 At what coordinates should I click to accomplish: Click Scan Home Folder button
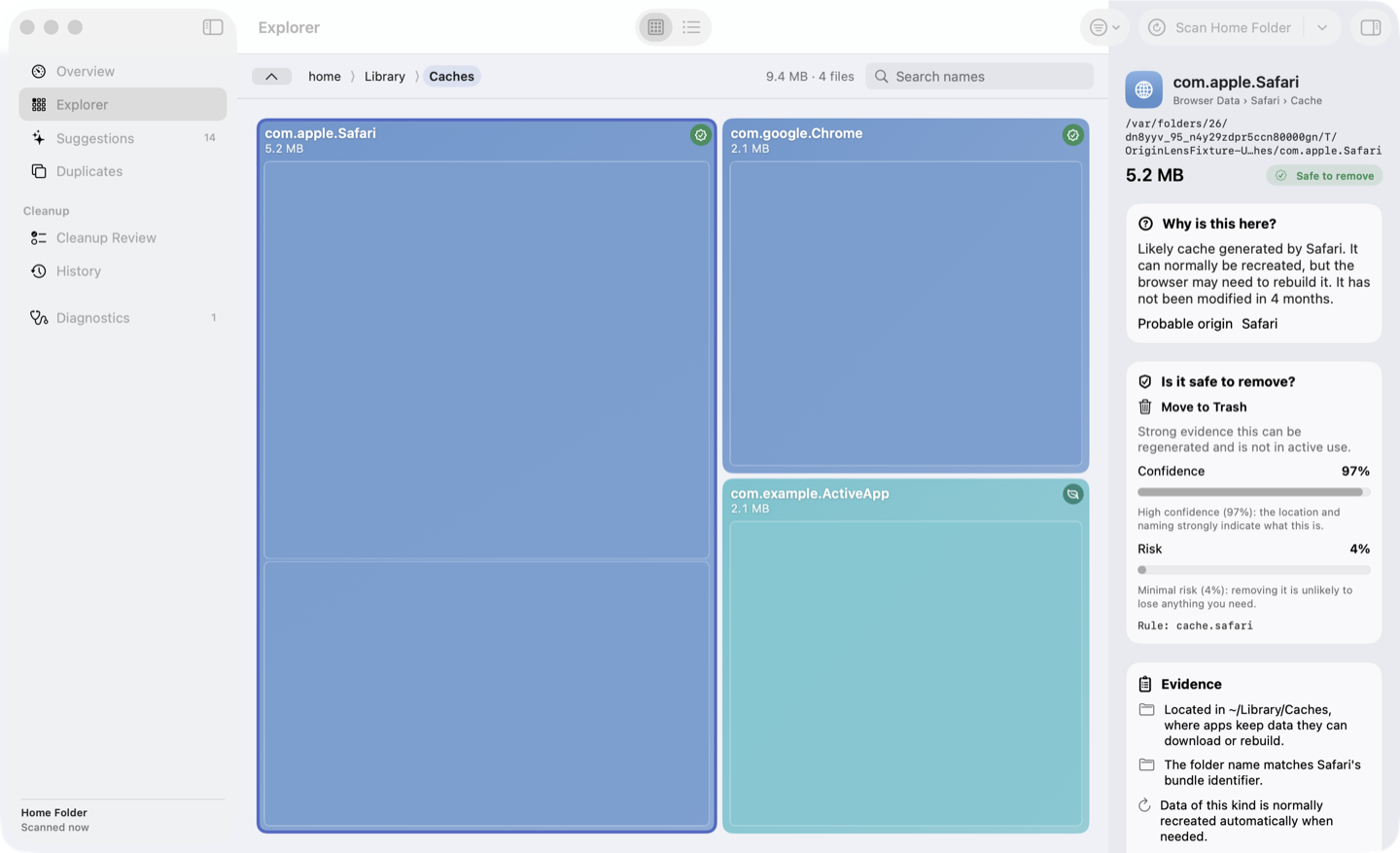pyautogui.click(x=1221, y=27)
